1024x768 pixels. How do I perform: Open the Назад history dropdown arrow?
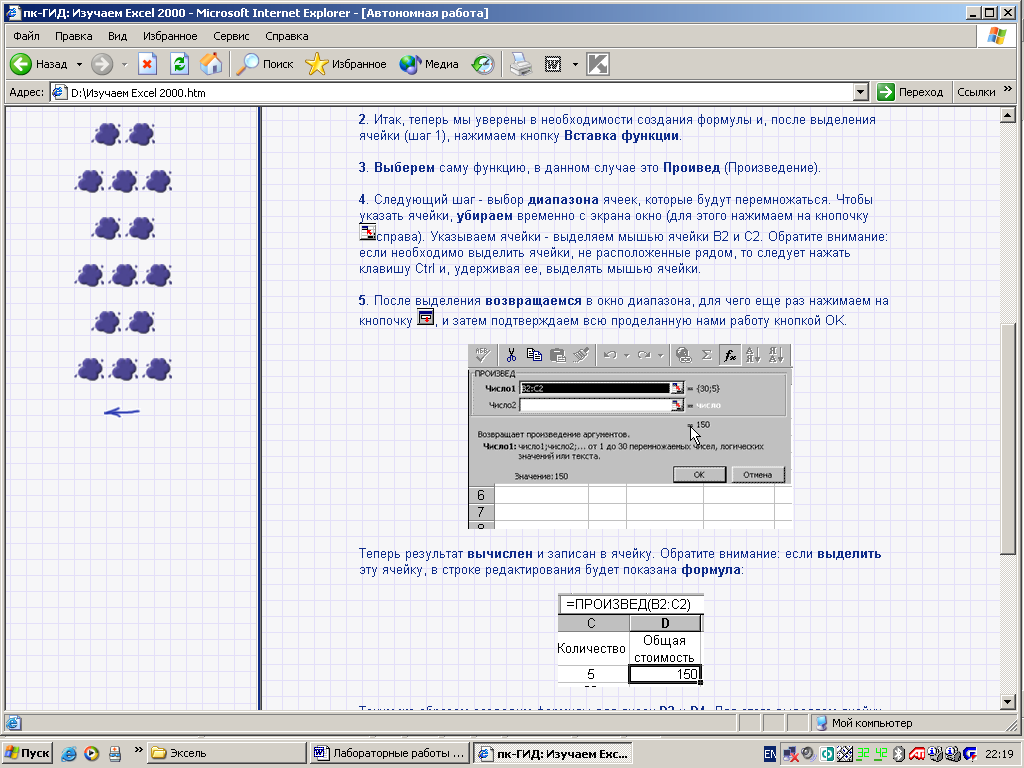tap(79, 64)
